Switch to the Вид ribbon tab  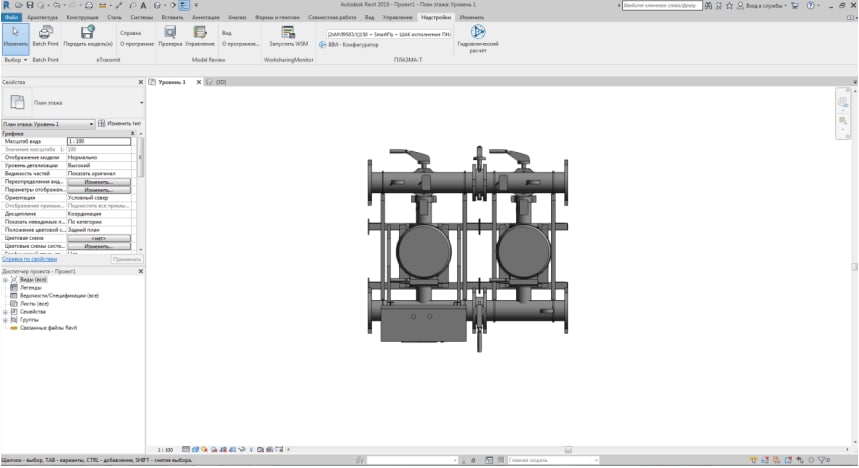tap(370, 18)
